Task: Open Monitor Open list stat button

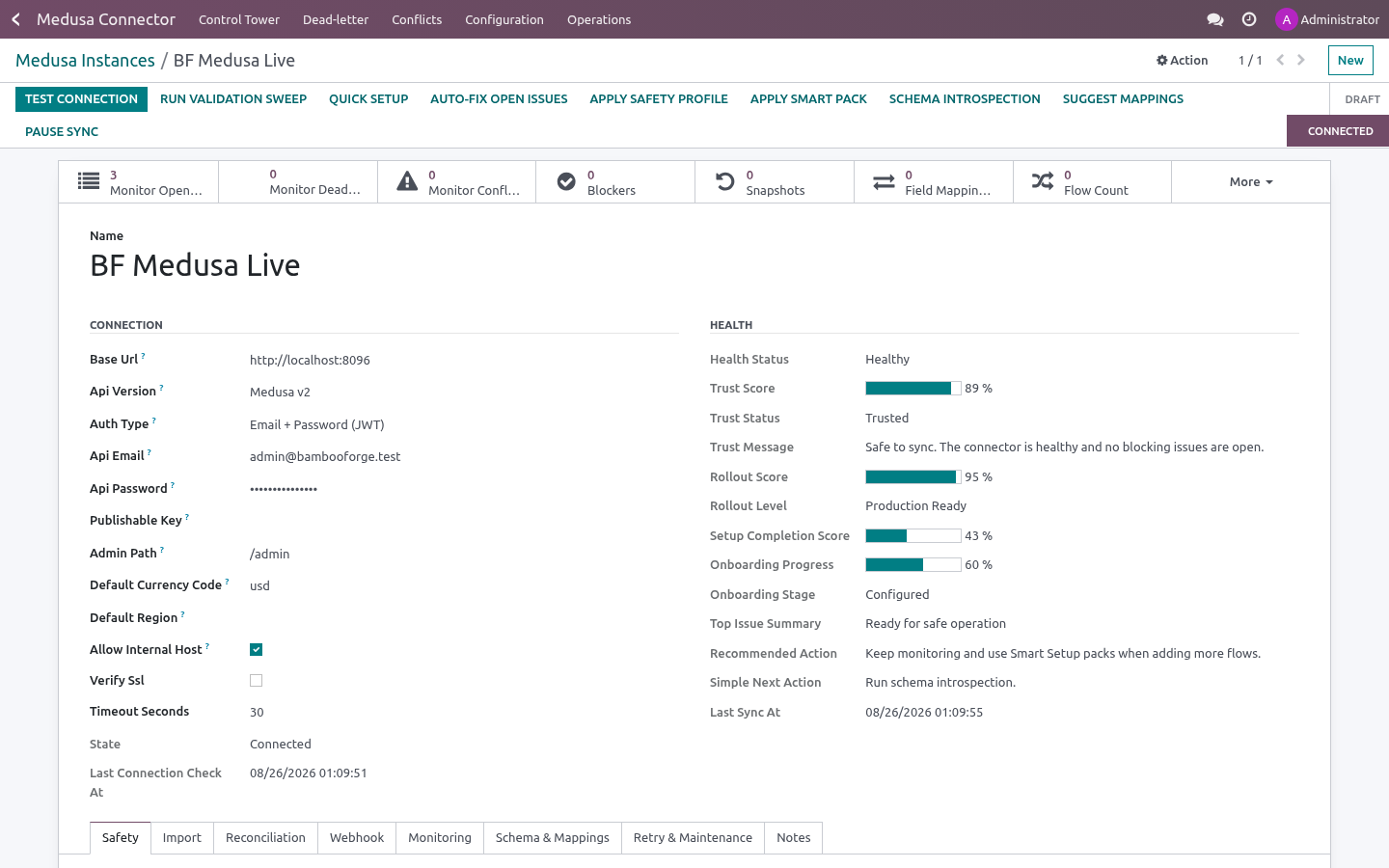Action: pyautogui.click(x=139, y=182)
